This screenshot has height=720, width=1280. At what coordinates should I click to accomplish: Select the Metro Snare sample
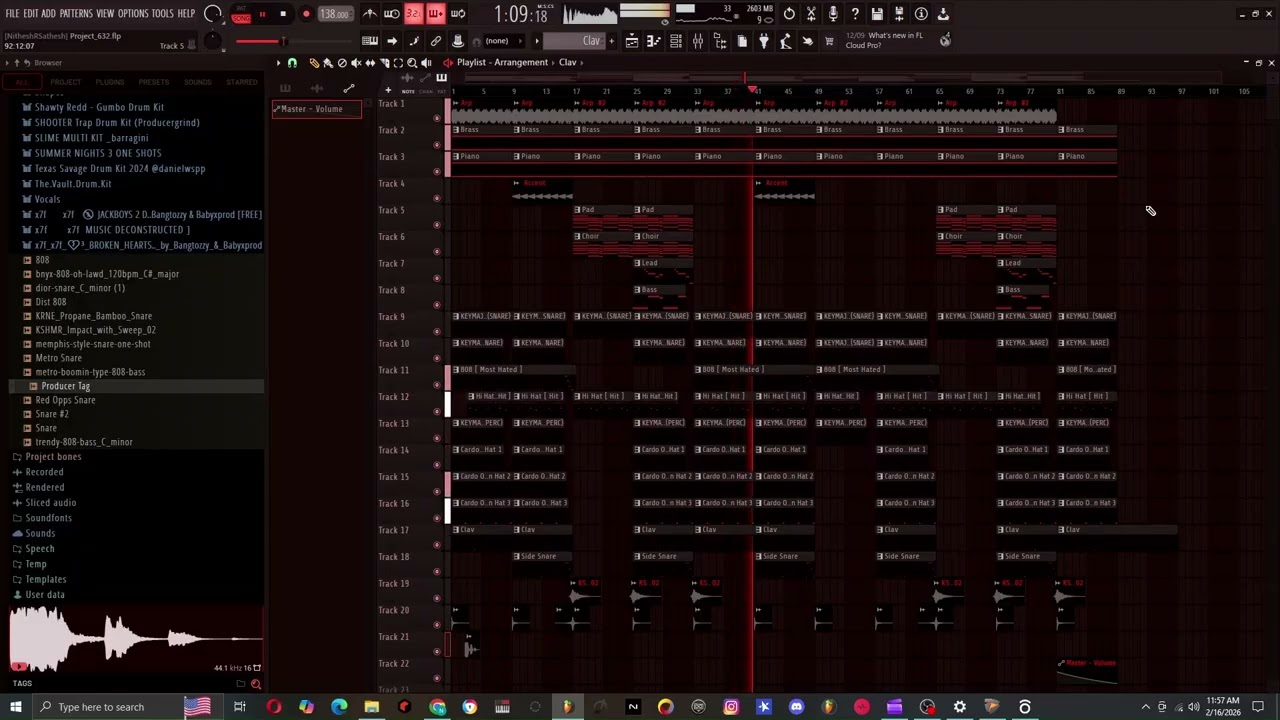pyautogui.click(x=58, y=358)
